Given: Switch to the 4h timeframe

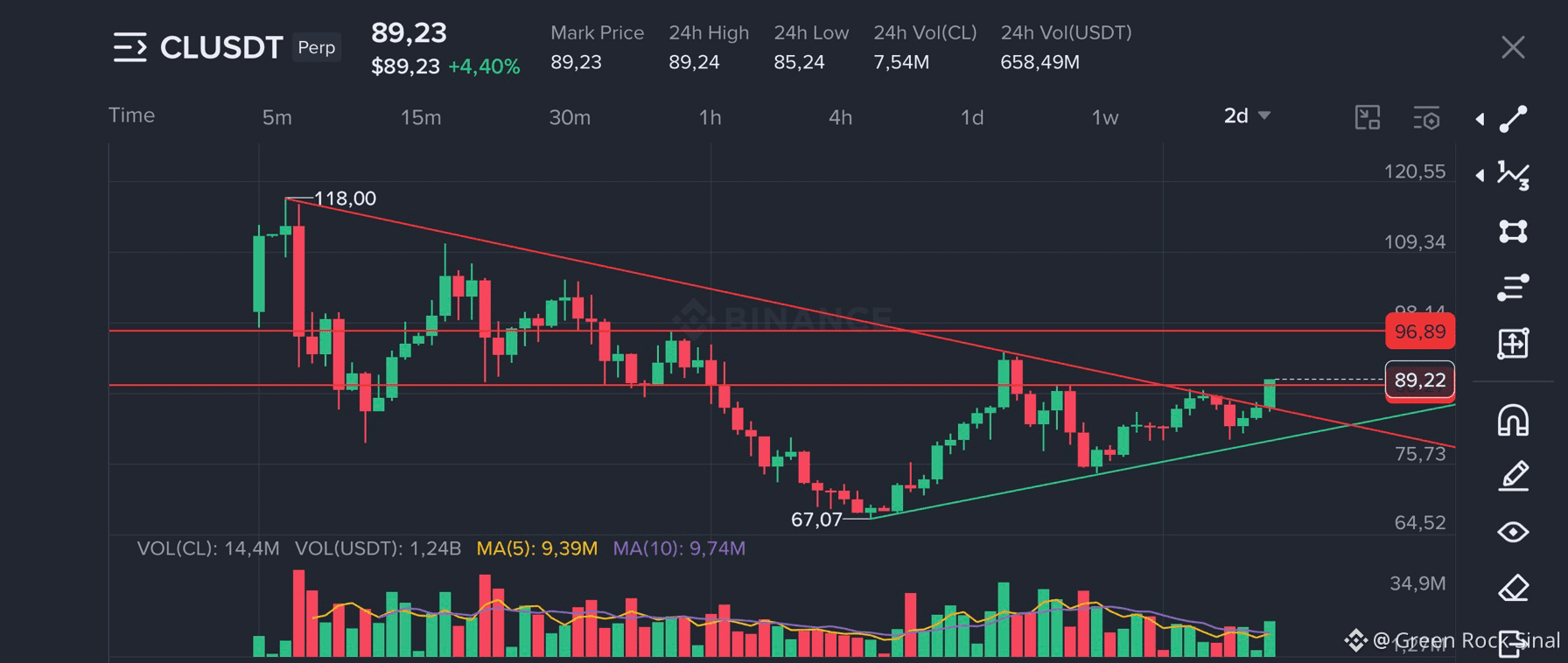Looking at the screenshot, I should point(840,117).
